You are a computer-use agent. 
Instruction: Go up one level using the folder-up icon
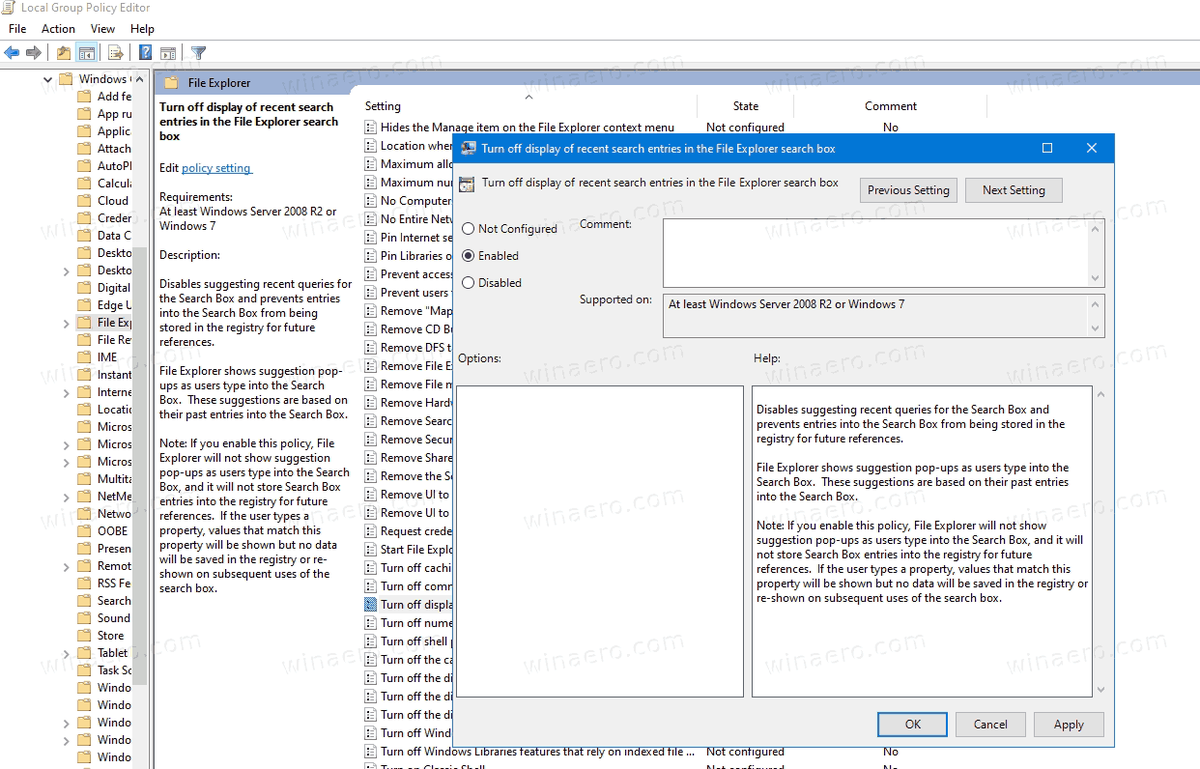coord(64,53)
